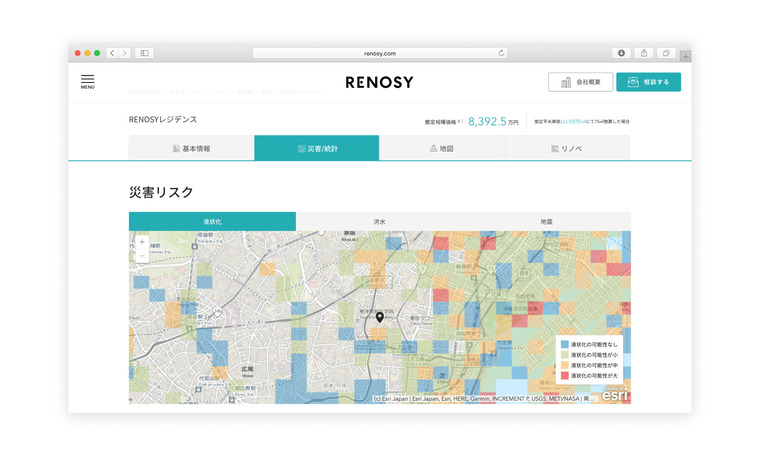Open the hamburger MENU icon
The width and height of the screenshot is (760, 456).
click(88, 81)
